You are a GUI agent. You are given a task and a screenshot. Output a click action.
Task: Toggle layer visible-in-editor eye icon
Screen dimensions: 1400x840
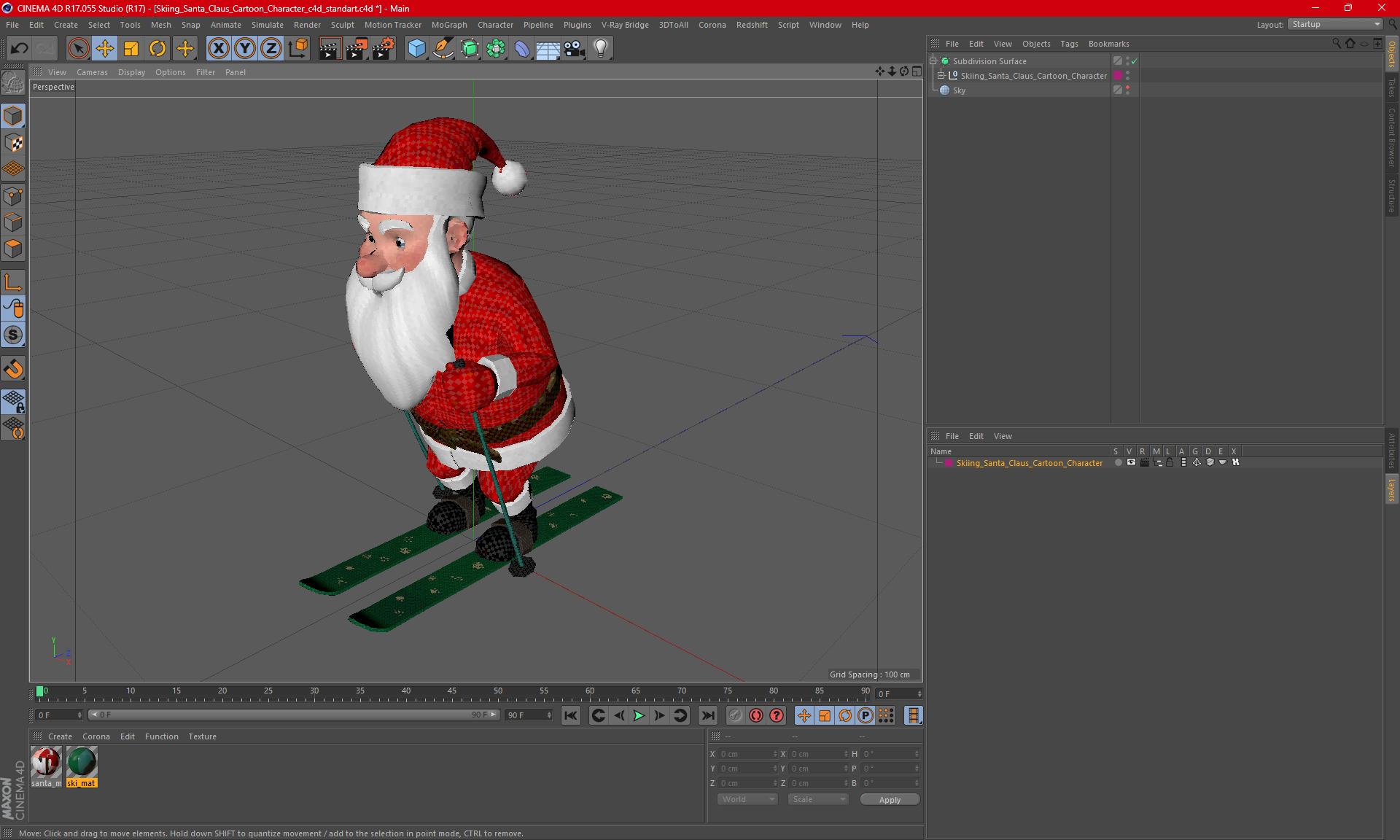[x=1131, y=463]
